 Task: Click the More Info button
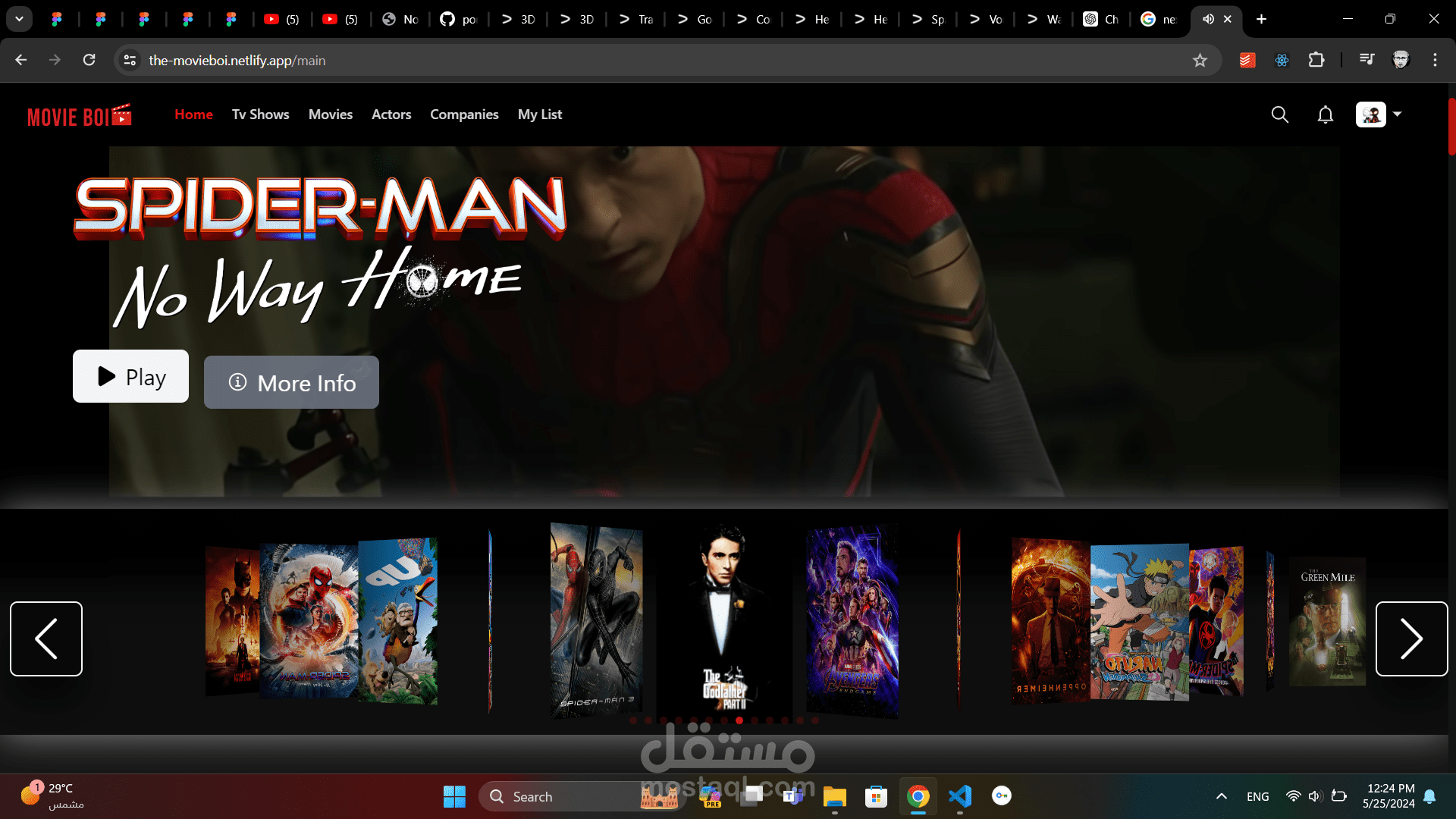click(291, 382)
